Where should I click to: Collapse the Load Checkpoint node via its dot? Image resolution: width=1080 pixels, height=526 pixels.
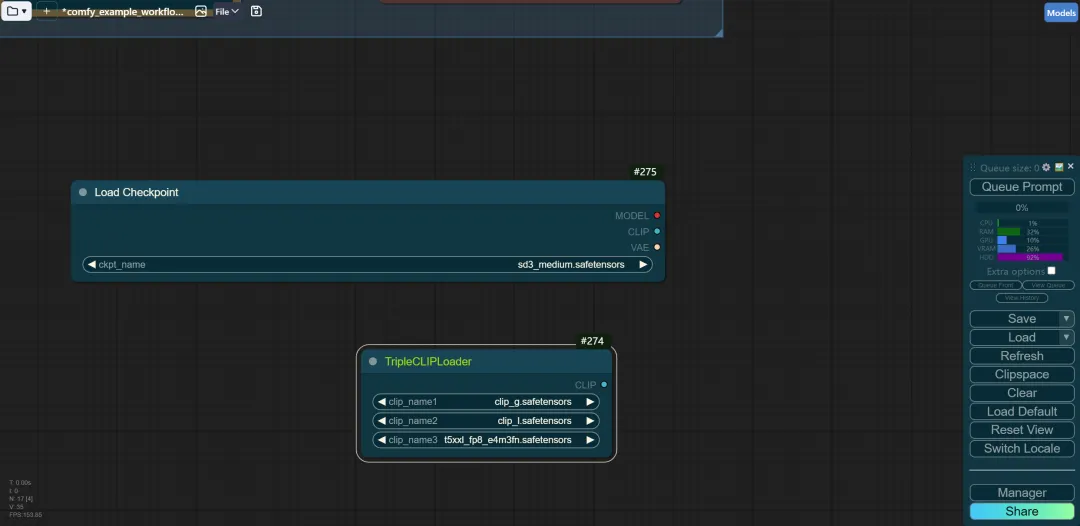tap(83, 192)
